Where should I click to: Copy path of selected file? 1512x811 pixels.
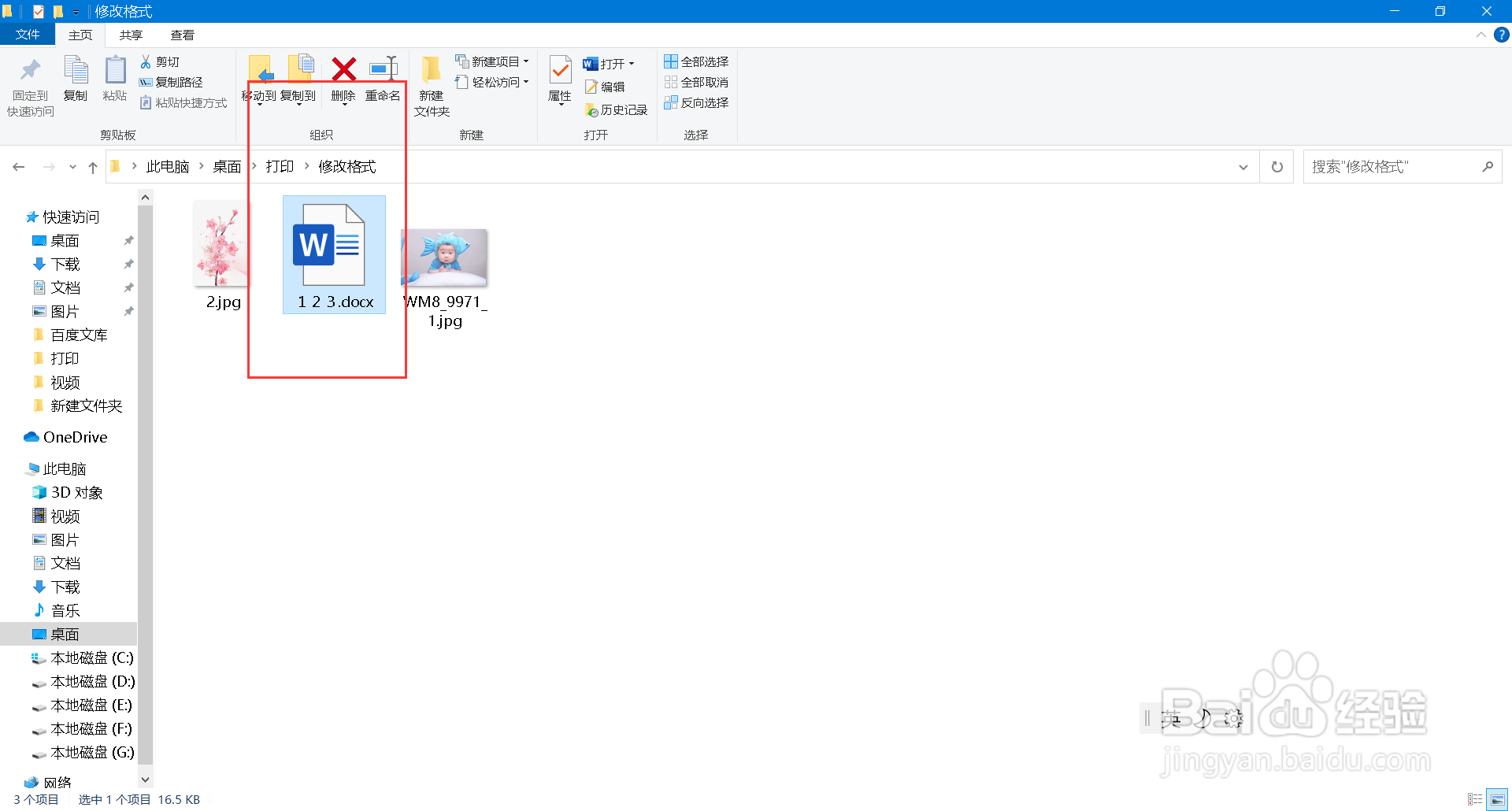(x=171, y=82)
